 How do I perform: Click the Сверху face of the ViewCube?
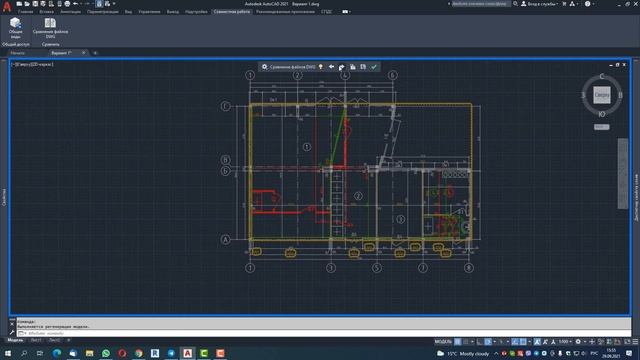click(x=602, y=95)
